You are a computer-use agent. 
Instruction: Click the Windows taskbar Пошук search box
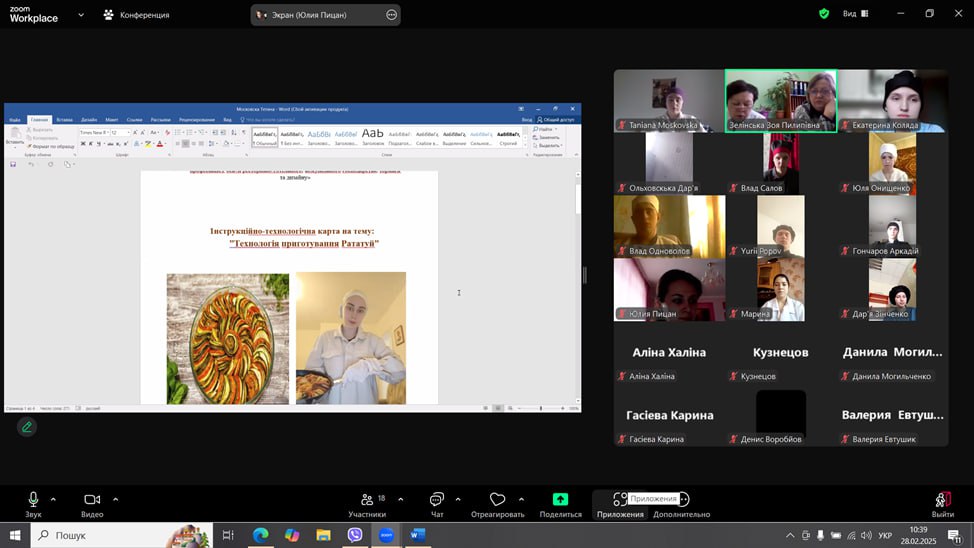[122, 535]
